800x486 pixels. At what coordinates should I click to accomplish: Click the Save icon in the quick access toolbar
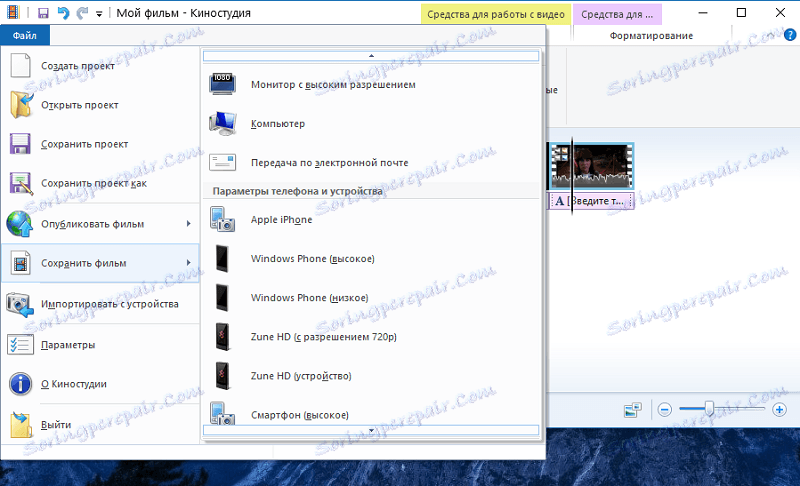pos(43,13)
